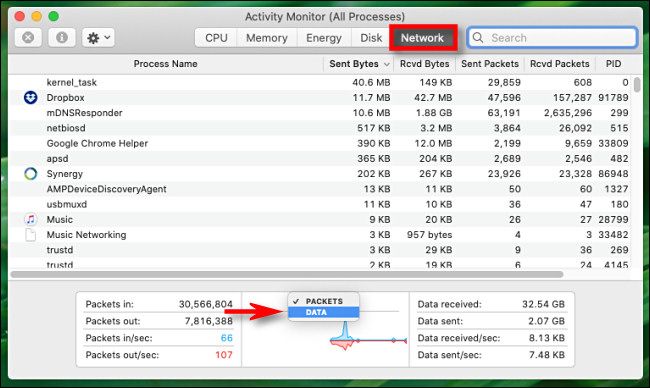Switch to the Energy tab
The image size is (650, 388).
pyautogui.click(x=324, y=38)
